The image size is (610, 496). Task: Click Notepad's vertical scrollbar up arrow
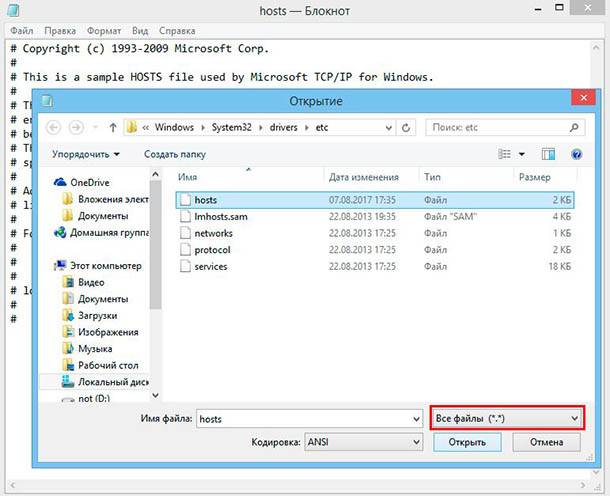click(x=596, y=48)
